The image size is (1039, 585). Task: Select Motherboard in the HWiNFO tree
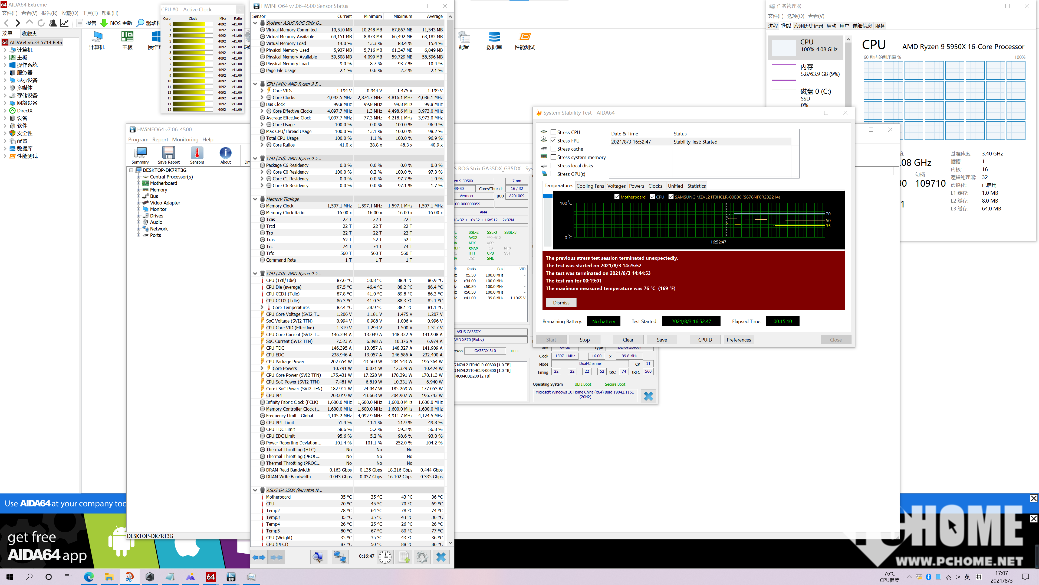(163, 184)
